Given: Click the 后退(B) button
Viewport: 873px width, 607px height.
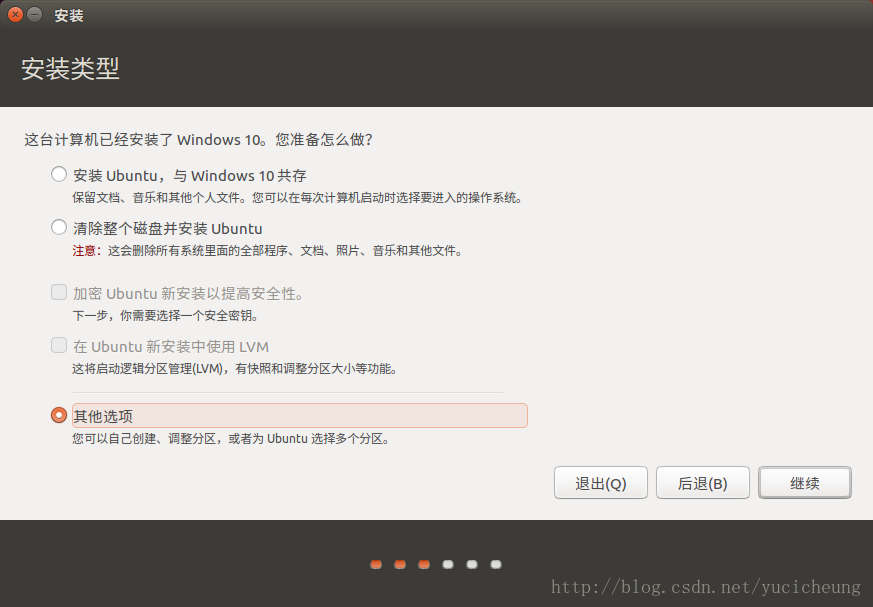Looking at the screenshot, I should 703,483.
